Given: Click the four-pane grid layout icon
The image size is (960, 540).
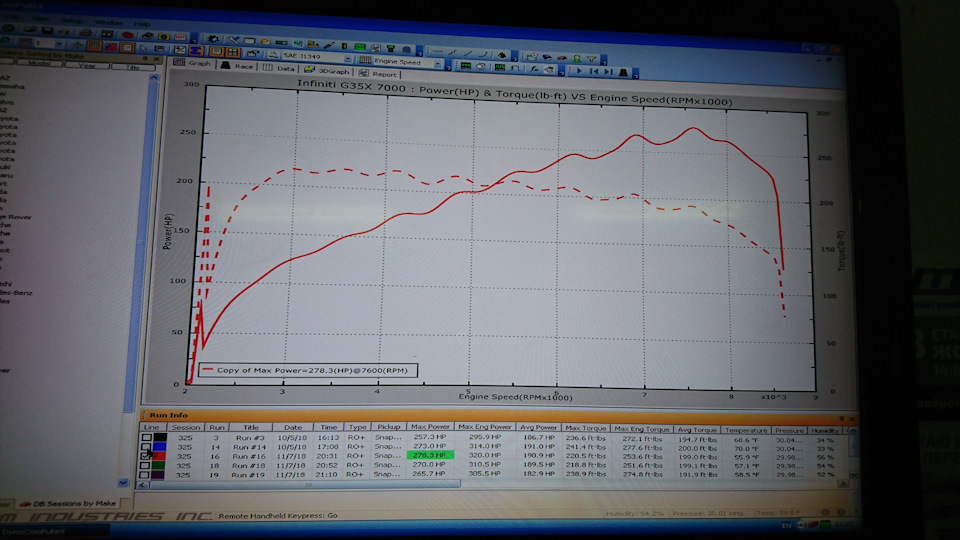Looking at the screenshot, I should click(233, 53).
